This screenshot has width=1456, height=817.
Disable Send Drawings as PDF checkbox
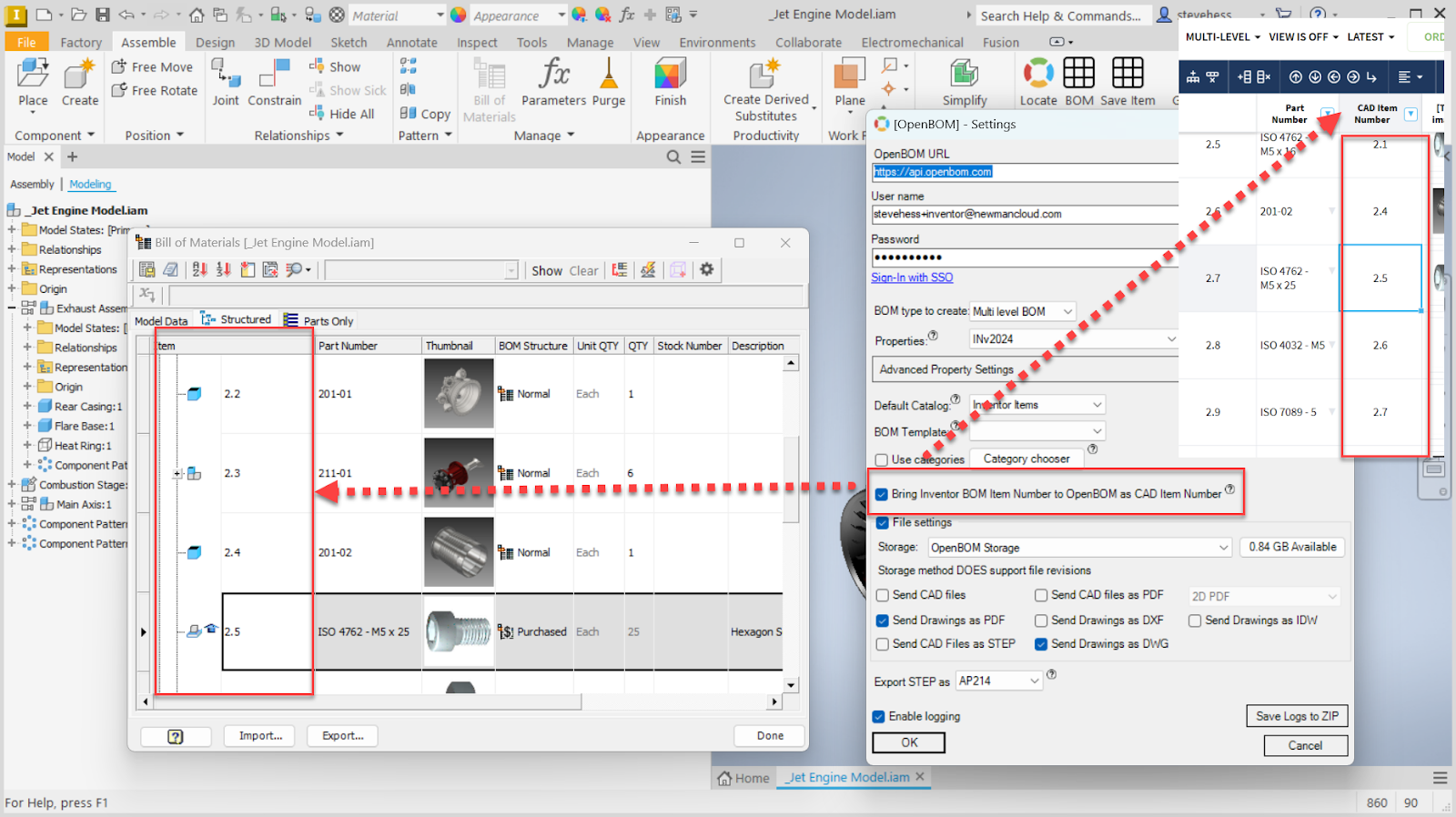click(882, 620)
